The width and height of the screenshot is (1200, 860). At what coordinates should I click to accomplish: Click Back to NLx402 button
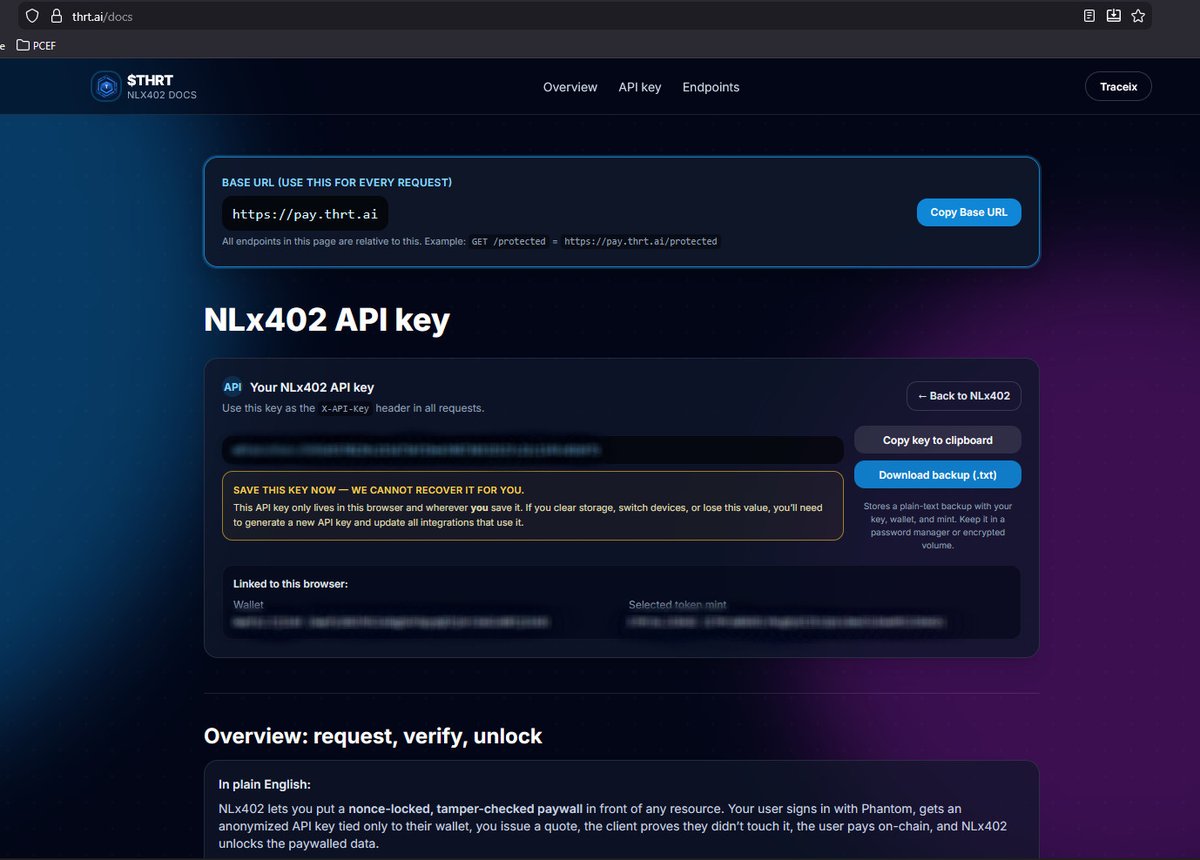(964, 396)
